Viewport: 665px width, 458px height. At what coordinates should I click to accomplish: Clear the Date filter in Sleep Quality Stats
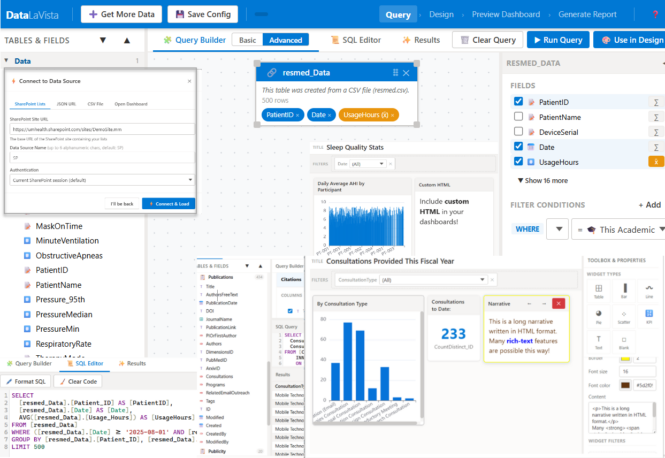click(391, 164)
